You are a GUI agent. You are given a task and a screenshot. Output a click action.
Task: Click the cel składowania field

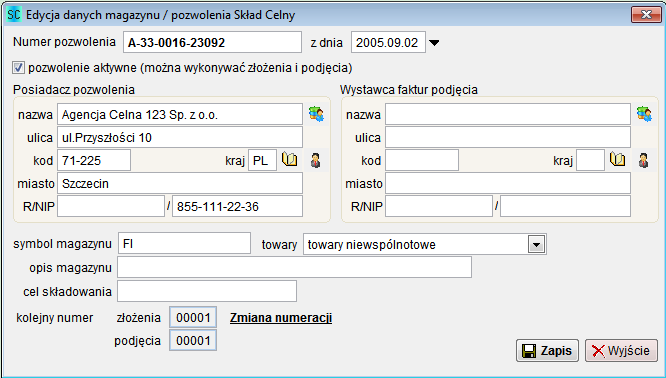click(207, 291)
